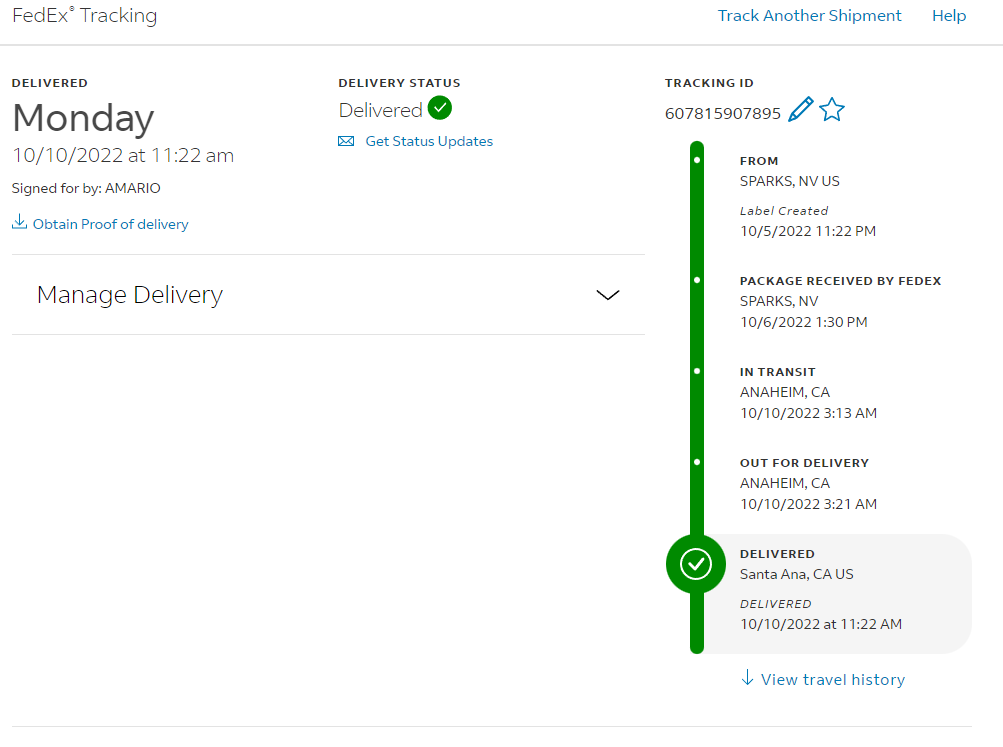Click the From Sparks NV timeline dot
1003x747 pixels.
[x=697, y=160]
